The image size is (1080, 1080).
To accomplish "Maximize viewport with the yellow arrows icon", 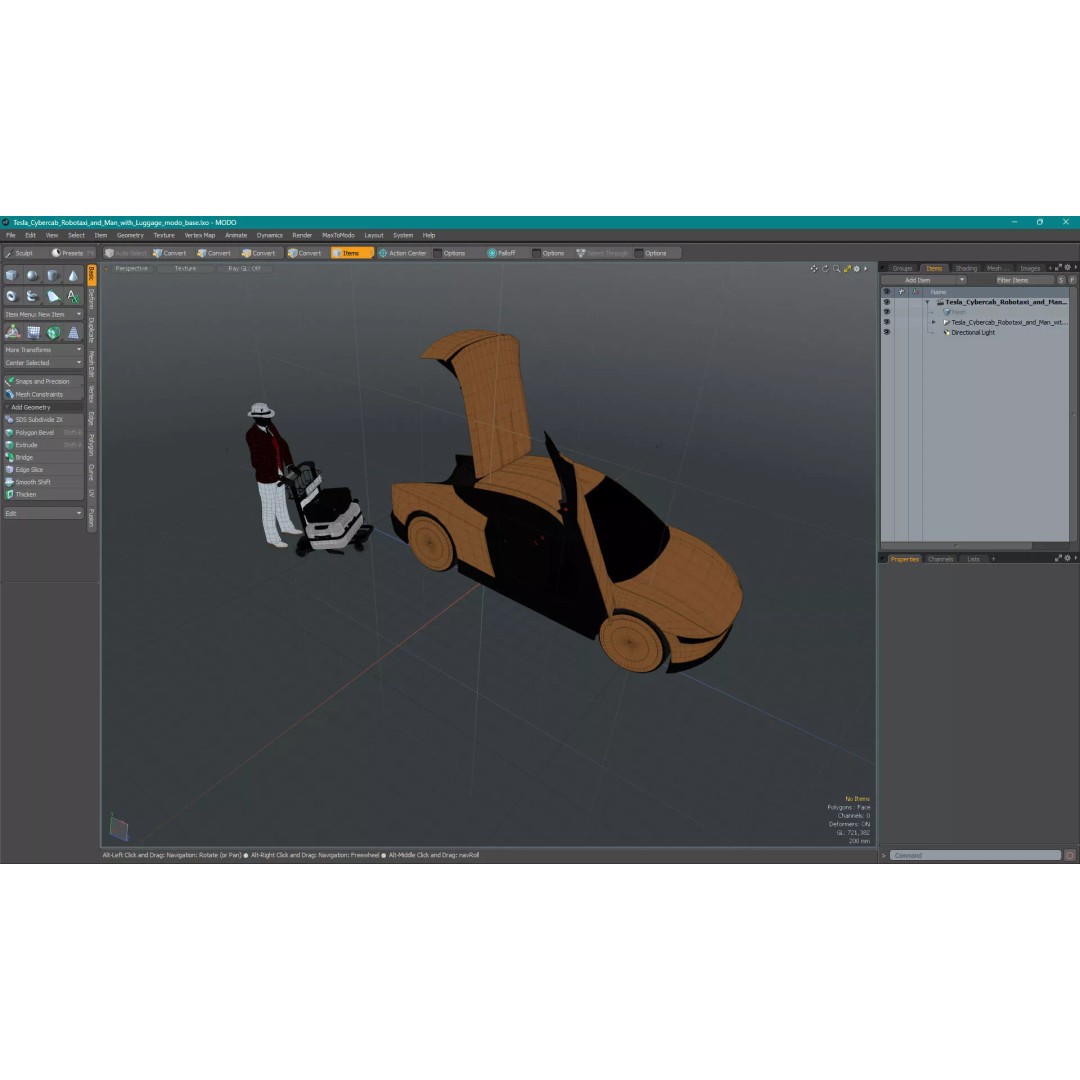I will click(x=847, y=269).
